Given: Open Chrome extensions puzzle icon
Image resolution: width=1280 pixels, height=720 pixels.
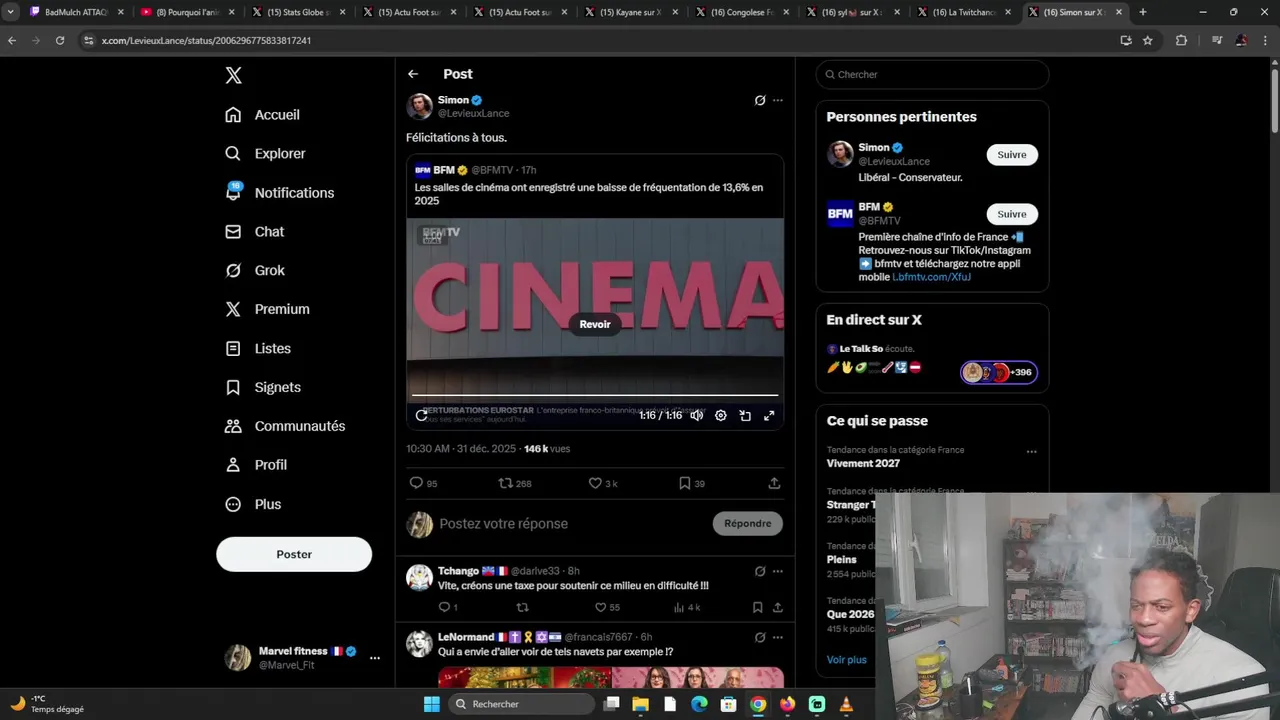Looking at the screenshot, I should point(1181,41).
